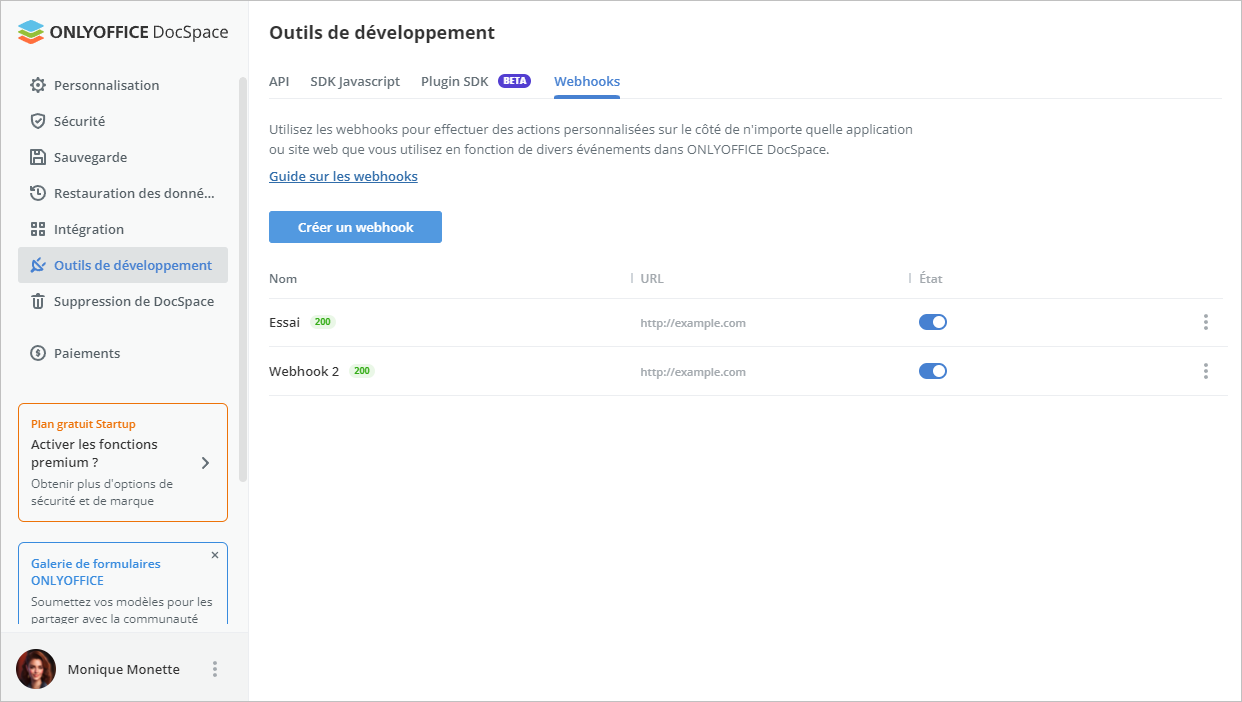Click the Activer les fonctions premium text
This screenshot has width=1242, height=702.
pos(94,453)
